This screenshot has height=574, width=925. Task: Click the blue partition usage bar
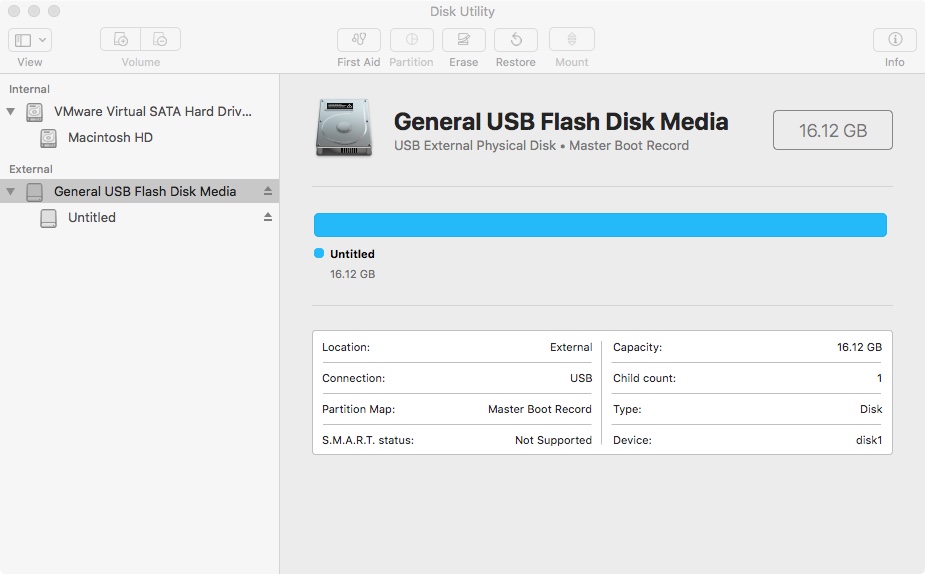pos(600,225)
